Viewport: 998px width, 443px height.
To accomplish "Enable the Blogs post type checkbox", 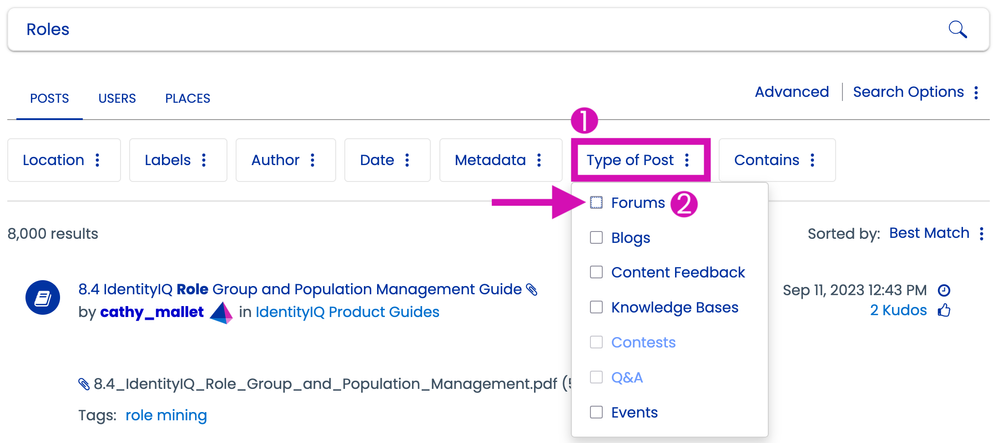I will pos(597,238).
